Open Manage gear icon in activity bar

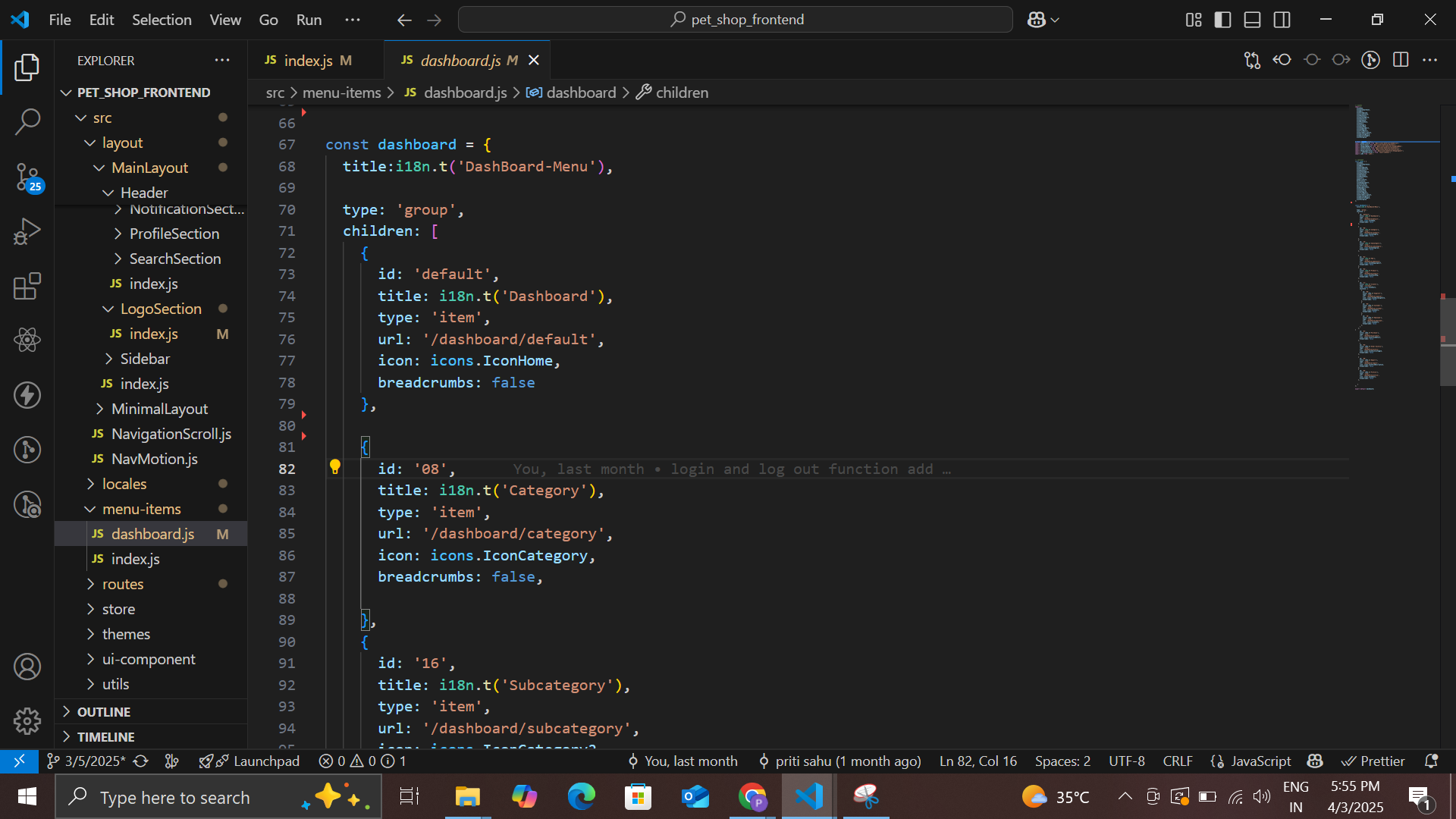27,721
